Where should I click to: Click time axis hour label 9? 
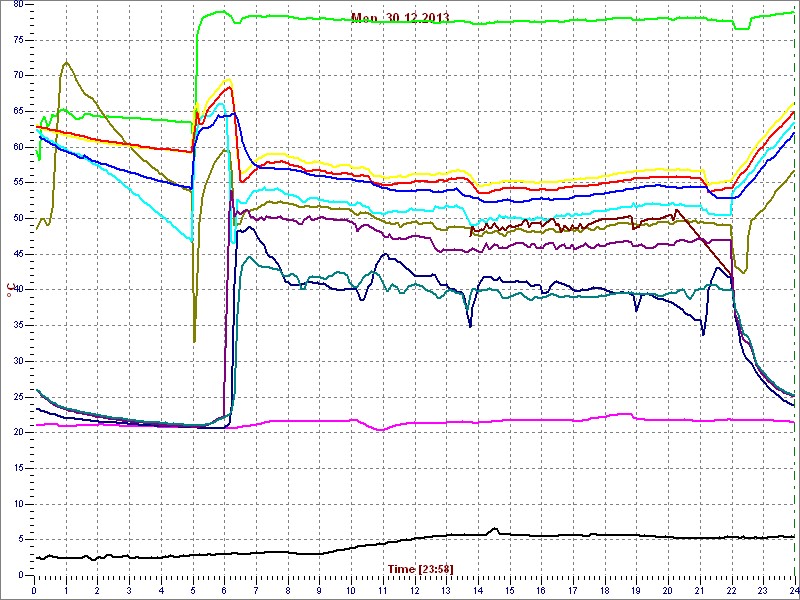320,588
